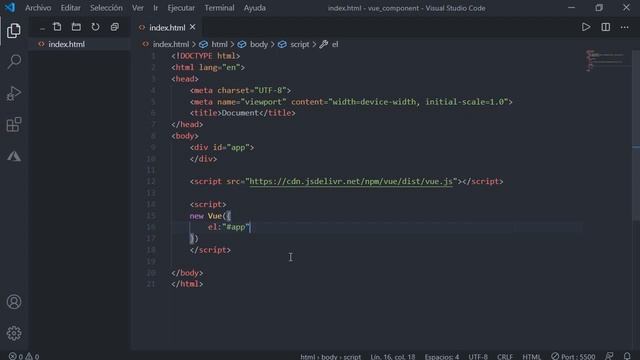Run the current file
The image size is (640, 360).
pyautogui.click(x=586, y=27)
